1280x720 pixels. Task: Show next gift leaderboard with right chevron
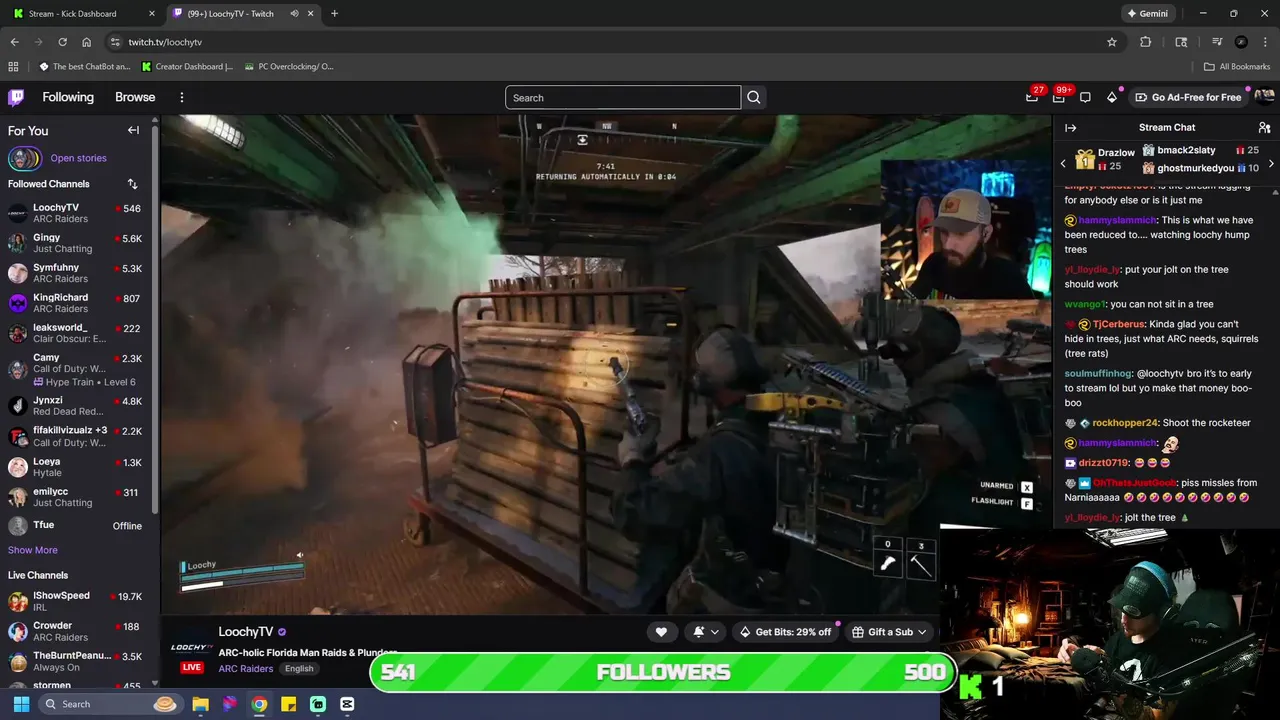click(1271, 163)
